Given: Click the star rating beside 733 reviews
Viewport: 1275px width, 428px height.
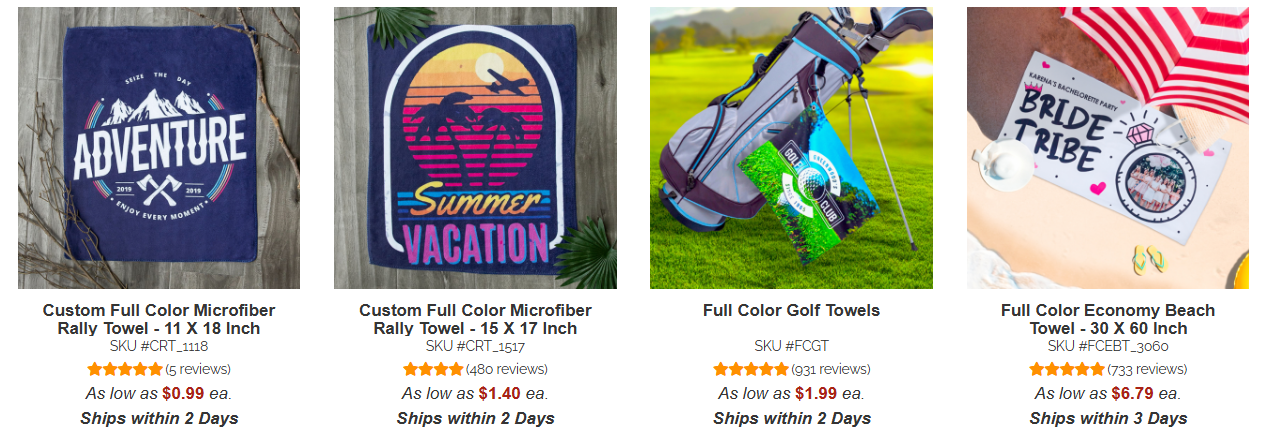Looking at the screenshot, I should click(1066, 369).
